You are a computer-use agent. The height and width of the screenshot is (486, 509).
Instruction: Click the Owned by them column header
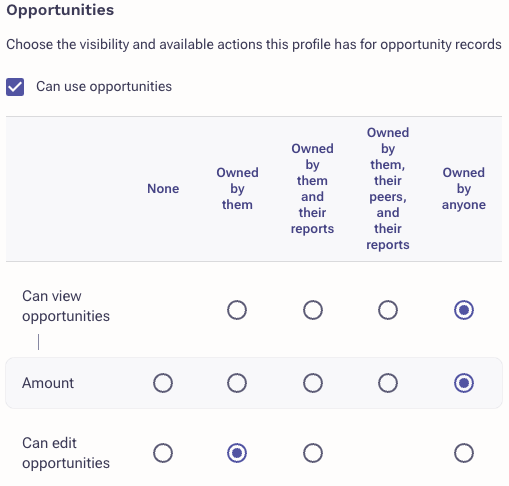pos(237,189)
